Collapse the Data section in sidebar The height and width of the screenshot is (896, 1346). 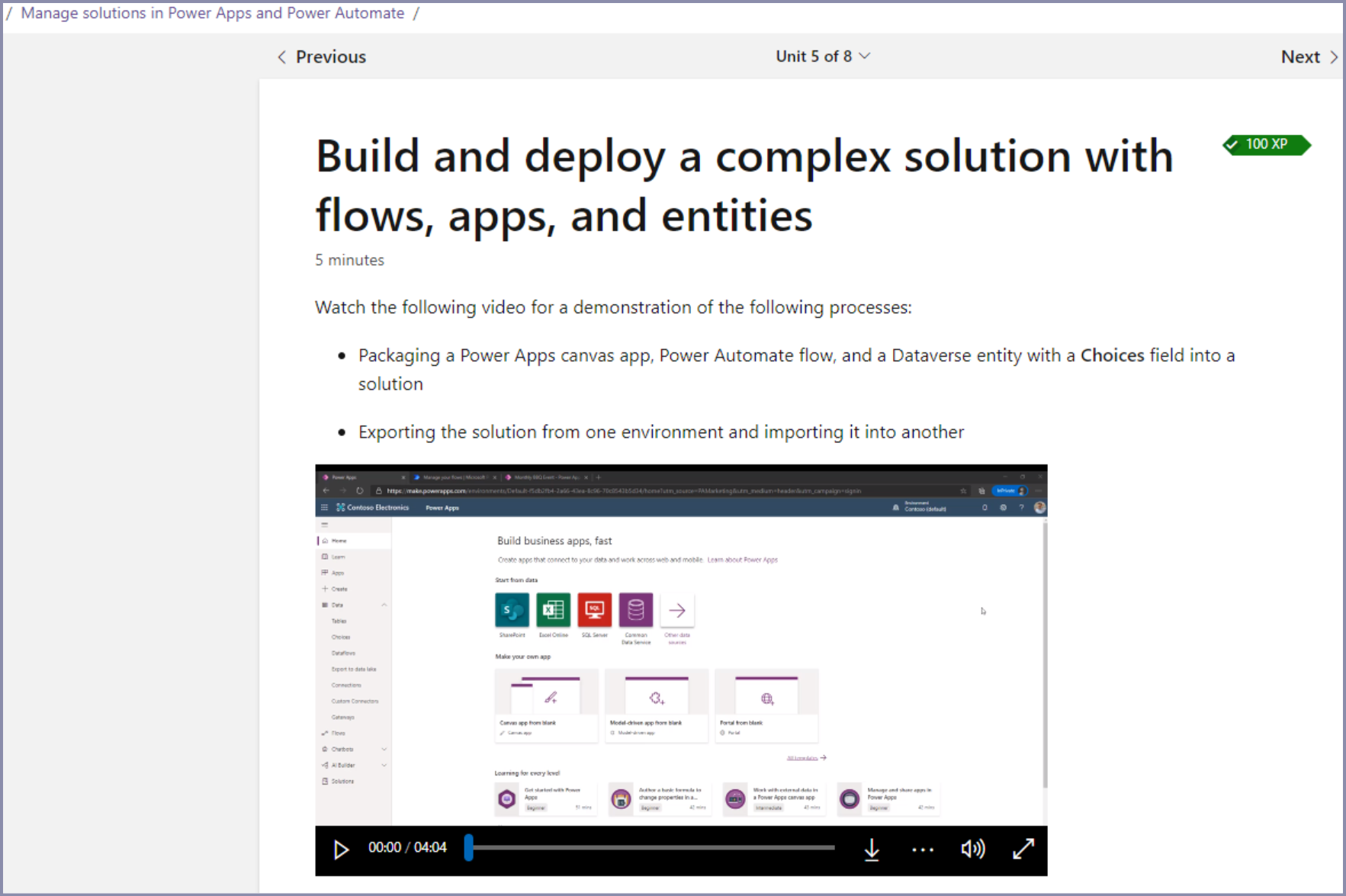(x=384, y=605)
